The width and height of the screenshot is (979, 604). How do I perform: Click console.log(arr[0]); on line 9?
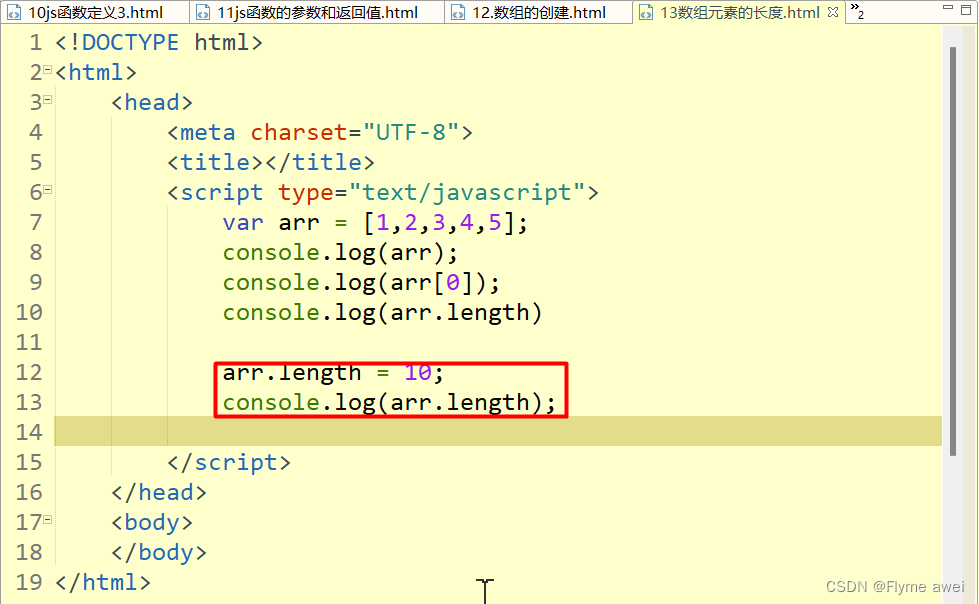(361, 282)
